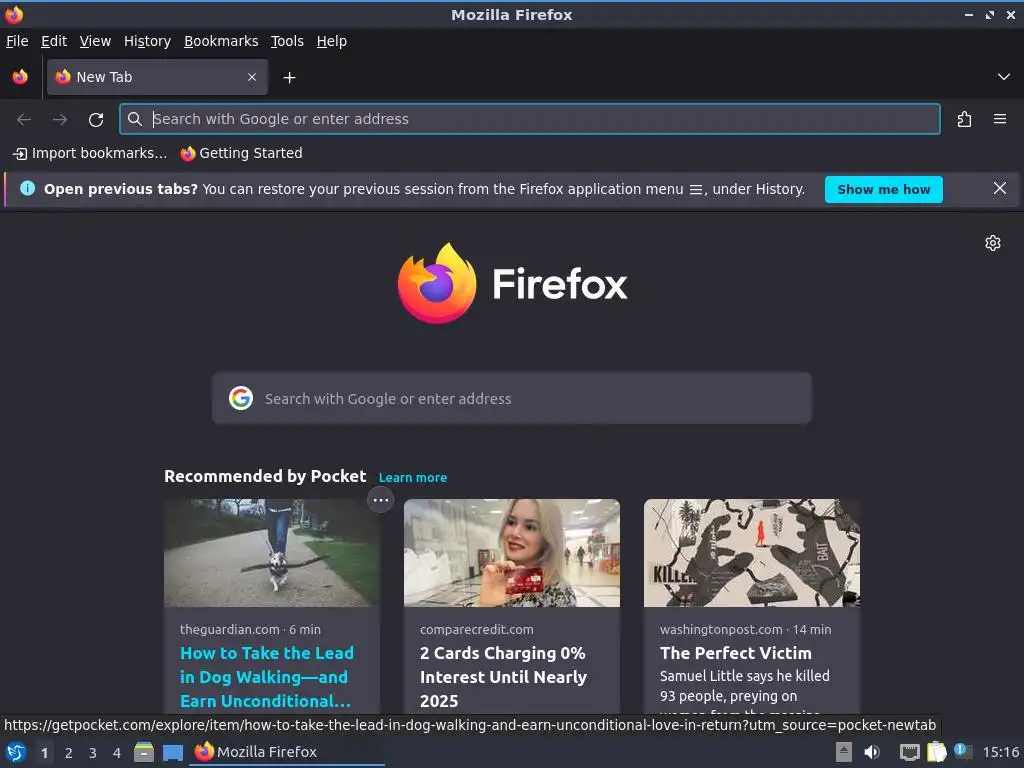Click comparecredit.com source text
This screenshot has width=1024, height=768.
(x=477, y=630)
